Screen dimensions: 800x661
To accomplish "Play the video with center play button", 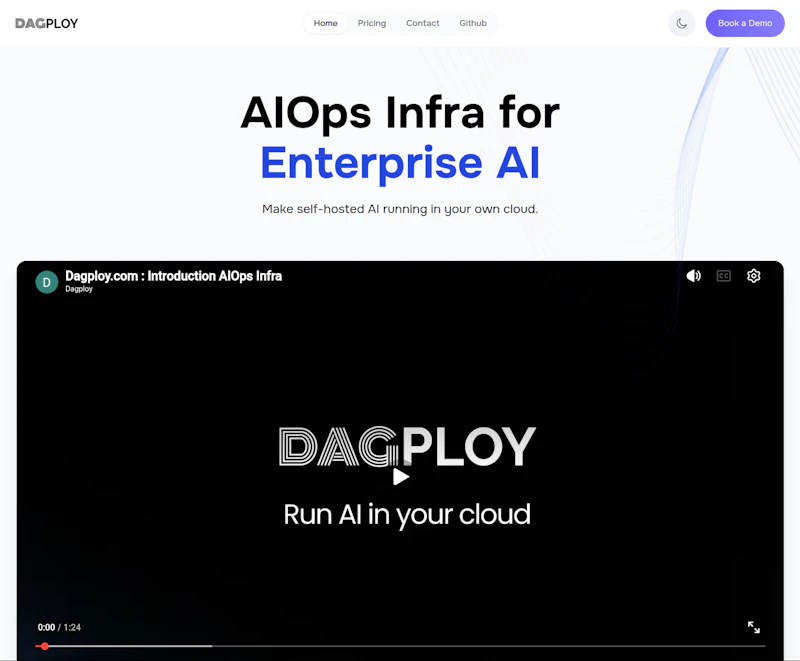I will pyautogui.click(x=401, y=477).
